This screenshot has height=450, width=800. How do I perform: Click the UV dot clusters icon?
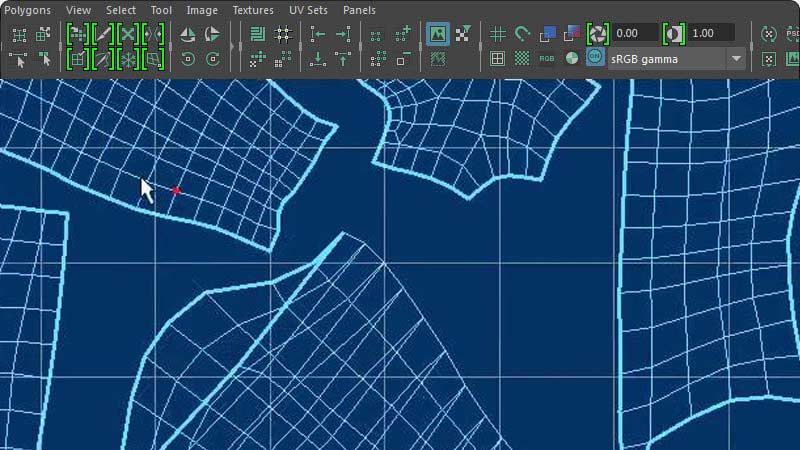point(283,59)
